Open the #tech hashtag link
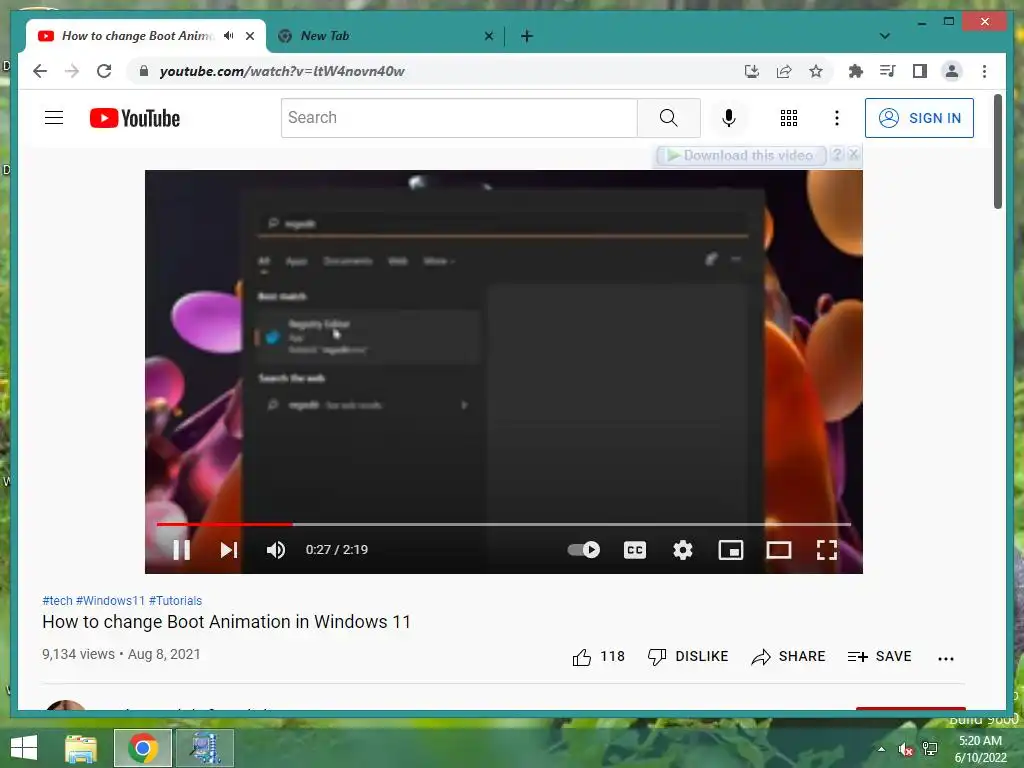1024x768 pixels. point(57,600)
